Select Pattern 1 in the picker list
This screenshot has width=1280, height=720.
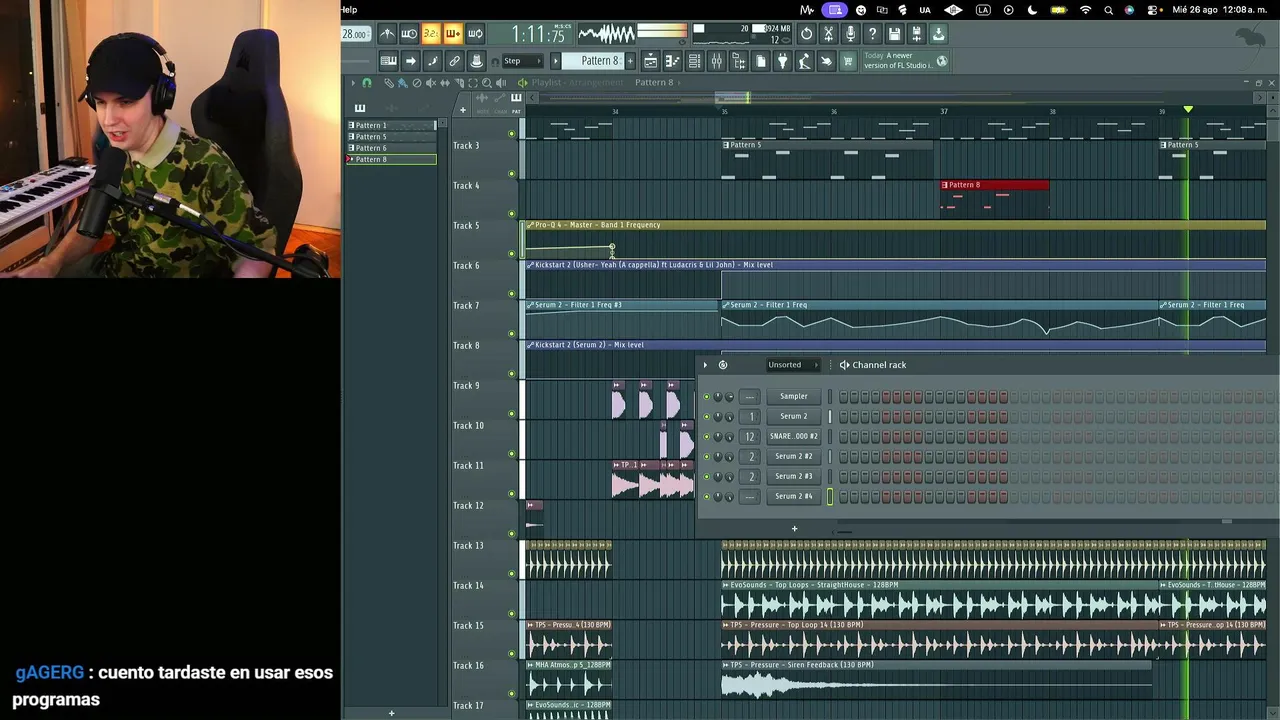[391, 126]
